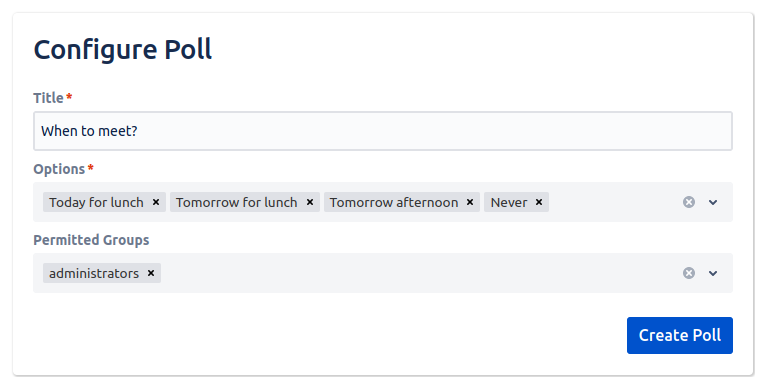
Task: Click the Options field label
Action: tap(59, 169)
